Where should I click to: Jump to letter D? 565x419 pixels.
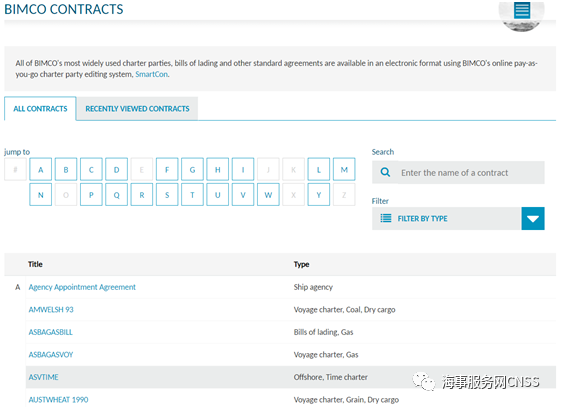tap(116, 169)
